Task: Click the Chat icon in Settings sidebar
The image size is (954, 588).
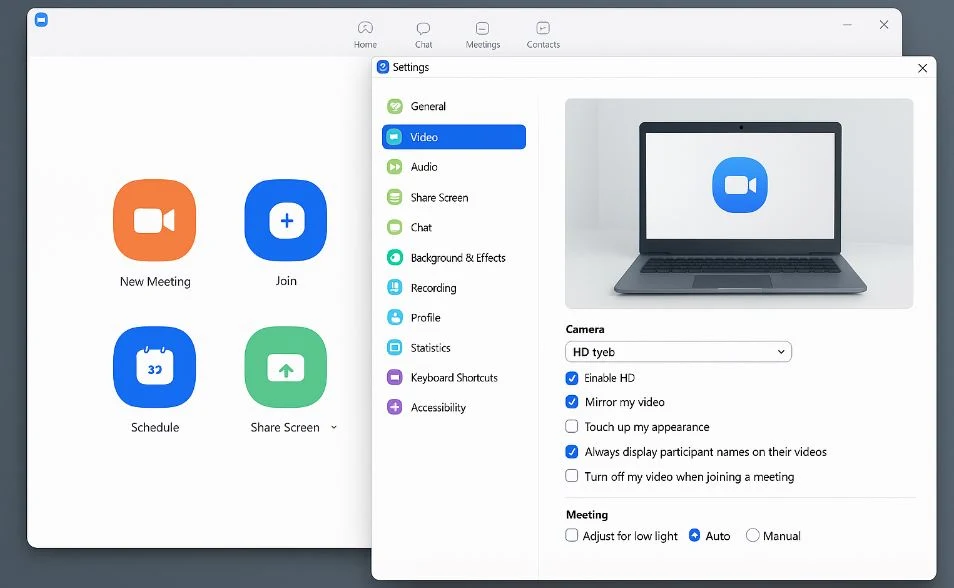Action: (395, 227)
